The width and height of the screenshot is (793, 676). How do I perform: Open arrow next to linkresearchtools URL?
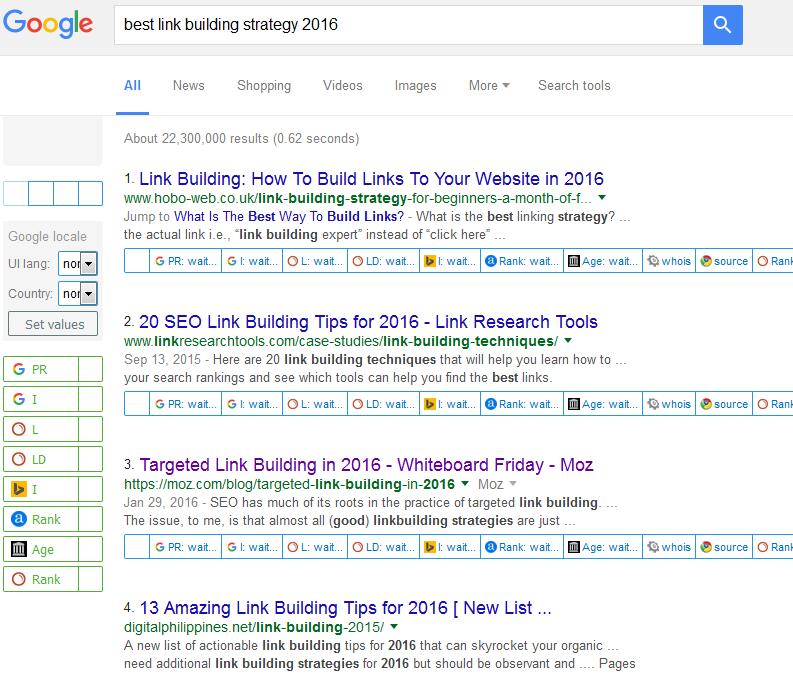(568, 340)
